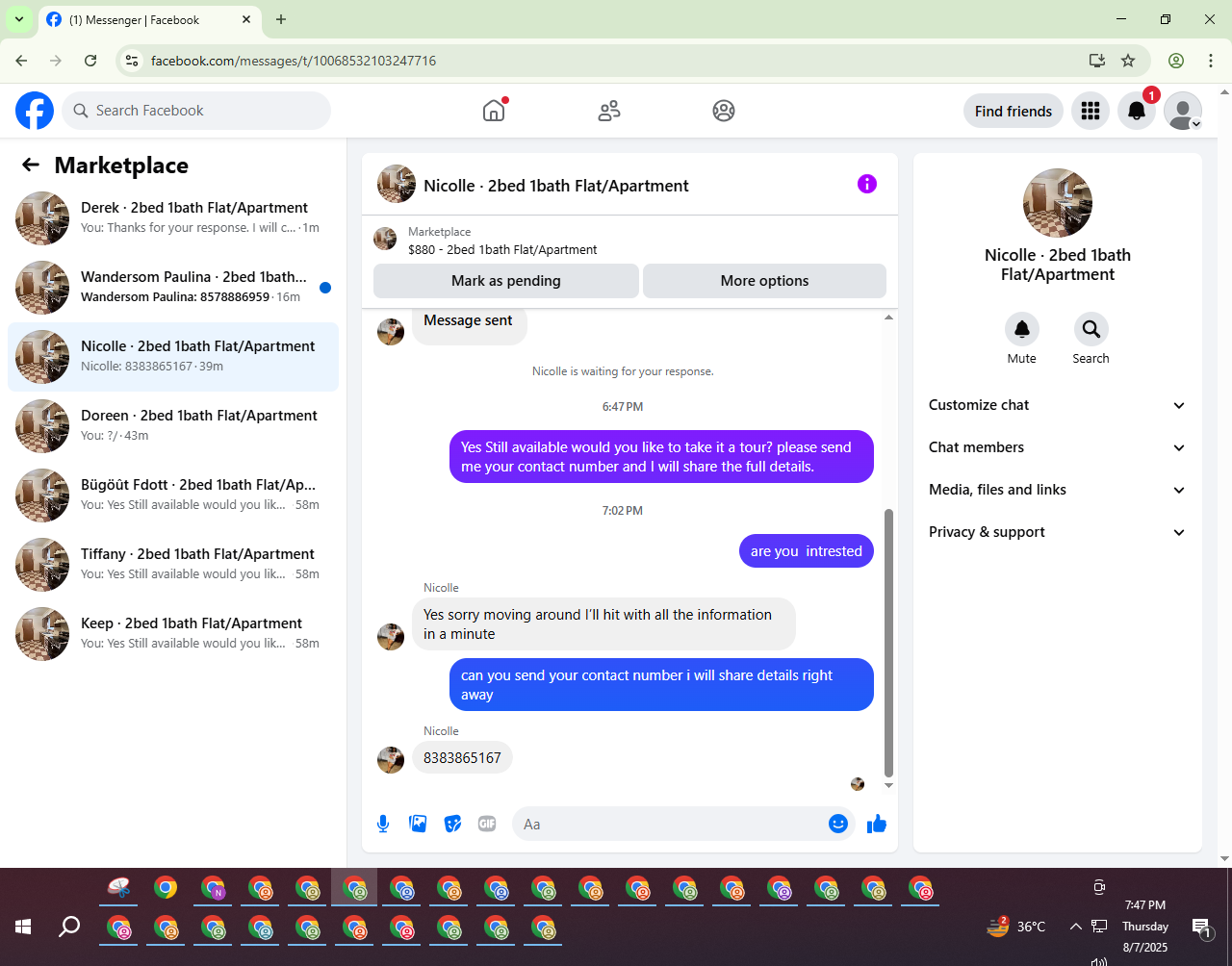Open the $880 - 2bed 1bath Flat/Apartment listing

click(502, 249)
